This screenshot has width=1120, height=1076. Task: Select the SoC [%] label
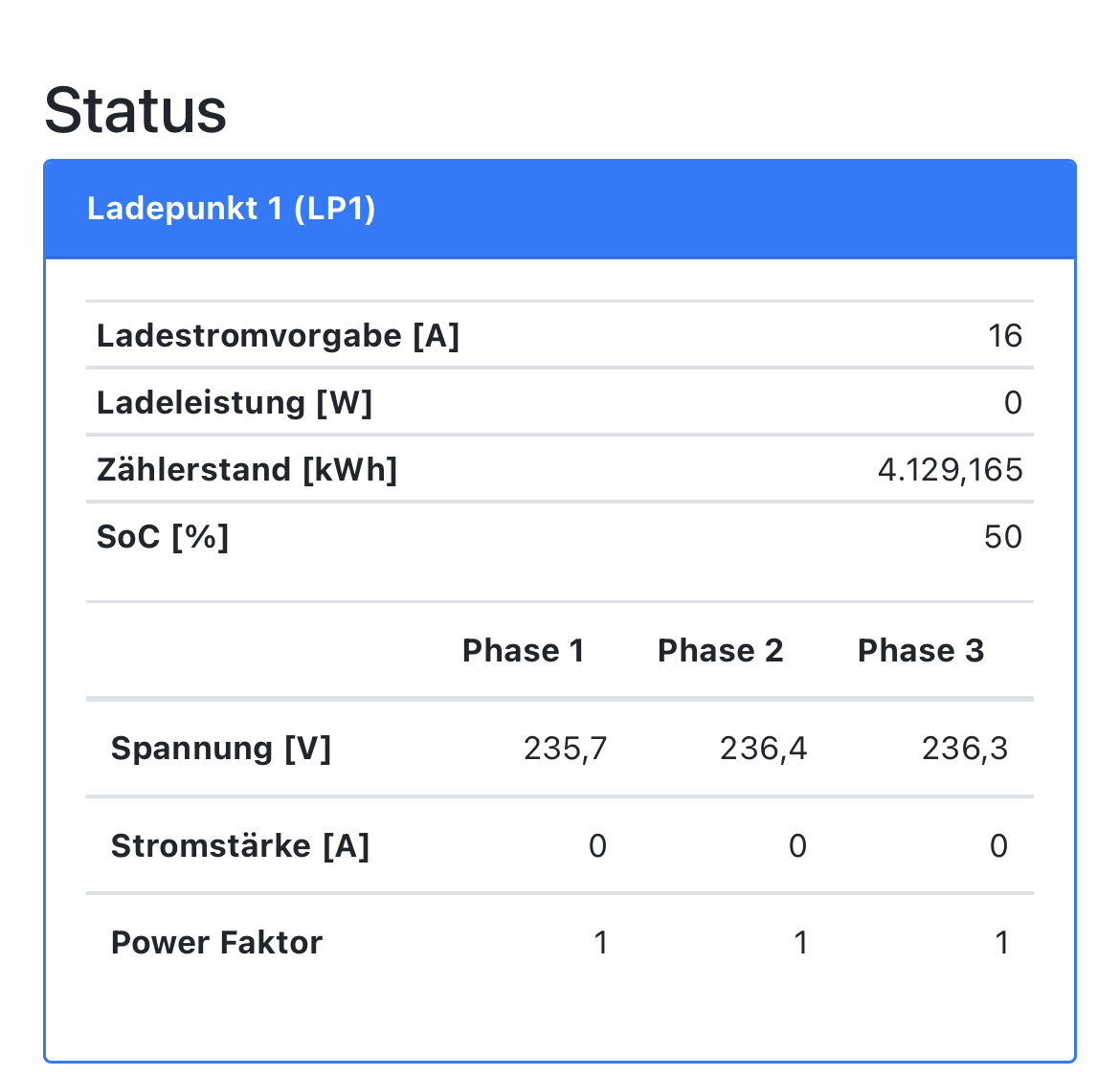pyautogui.click(x=163, y=537)
